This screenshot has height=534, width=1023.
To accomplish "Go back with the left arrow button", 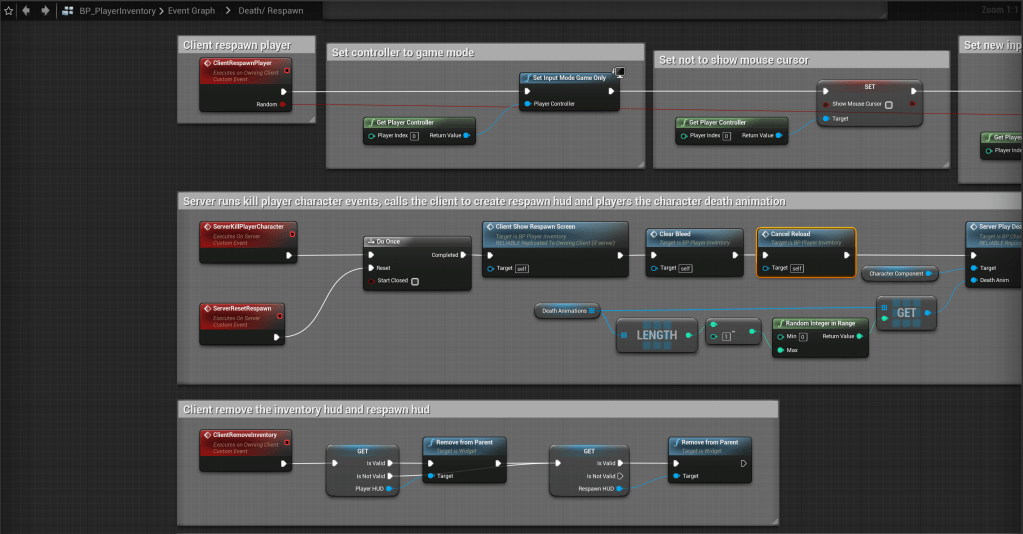I will (x=26, y=10).
